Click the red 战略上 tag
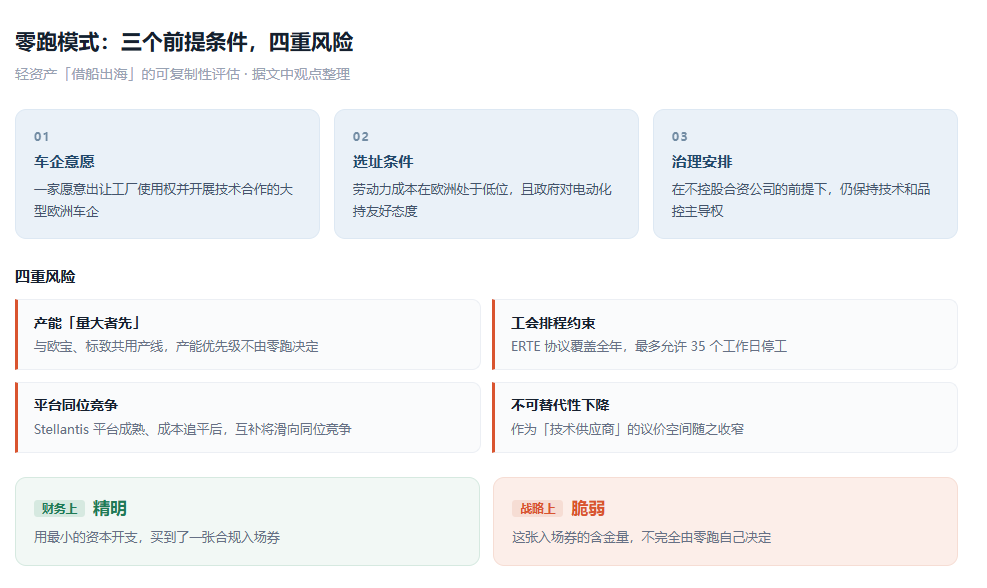987x588 pixels. click(538, 509)
